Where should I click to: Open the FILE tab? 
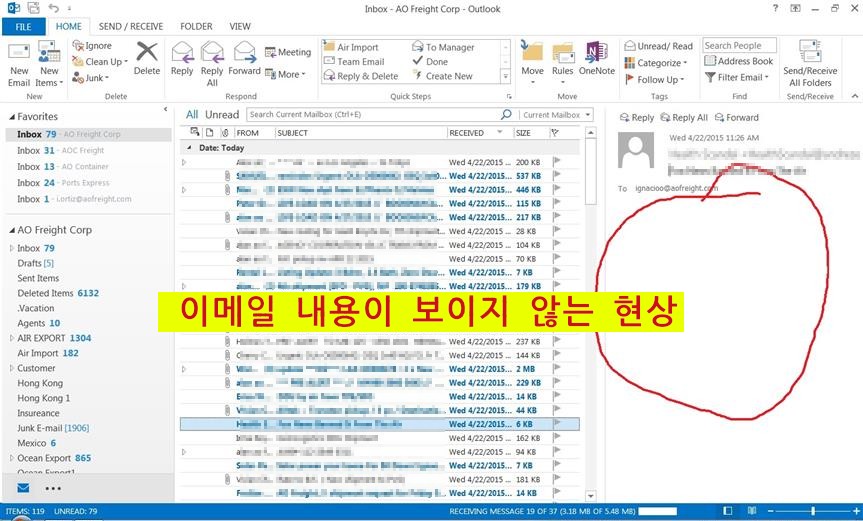tap(23, 26)
